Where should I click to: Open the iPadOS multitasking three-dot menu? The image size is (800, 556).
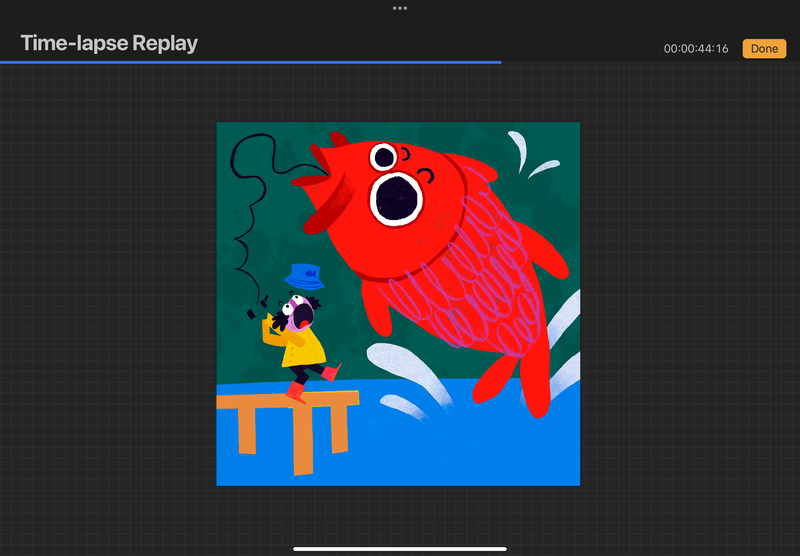400,8
